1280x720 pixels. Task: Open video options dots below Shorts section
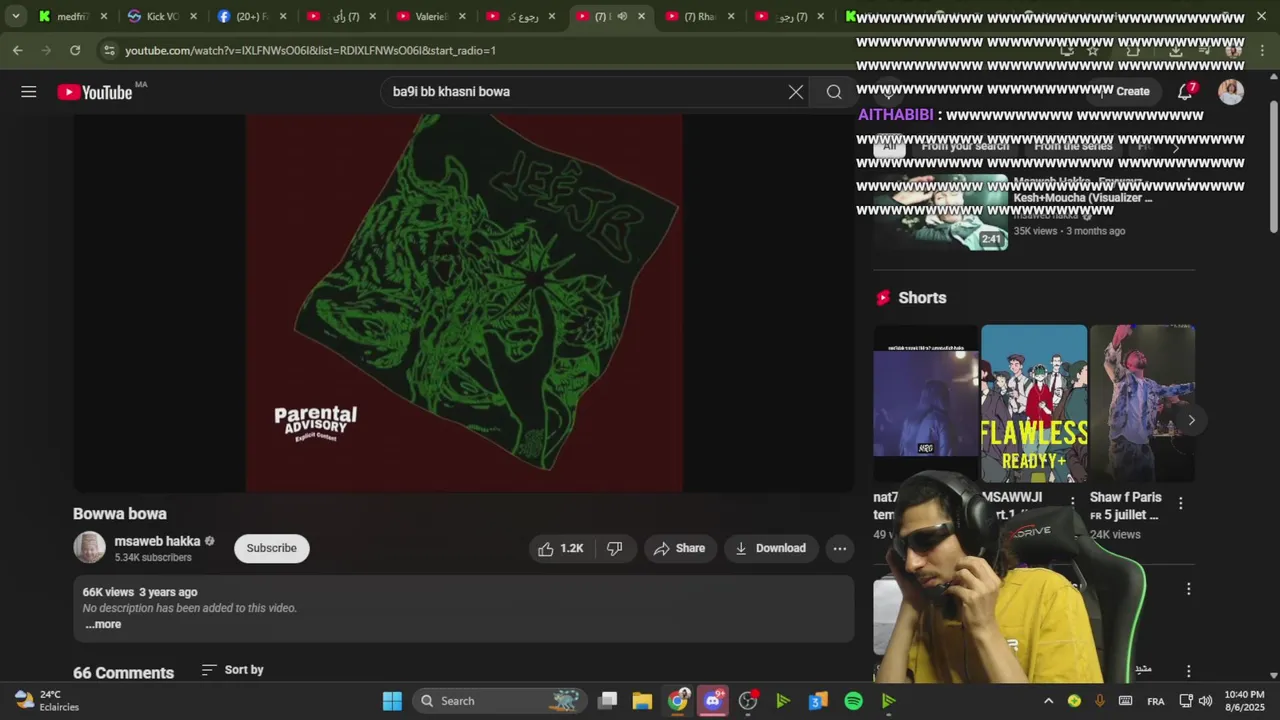pos(1188,589)
